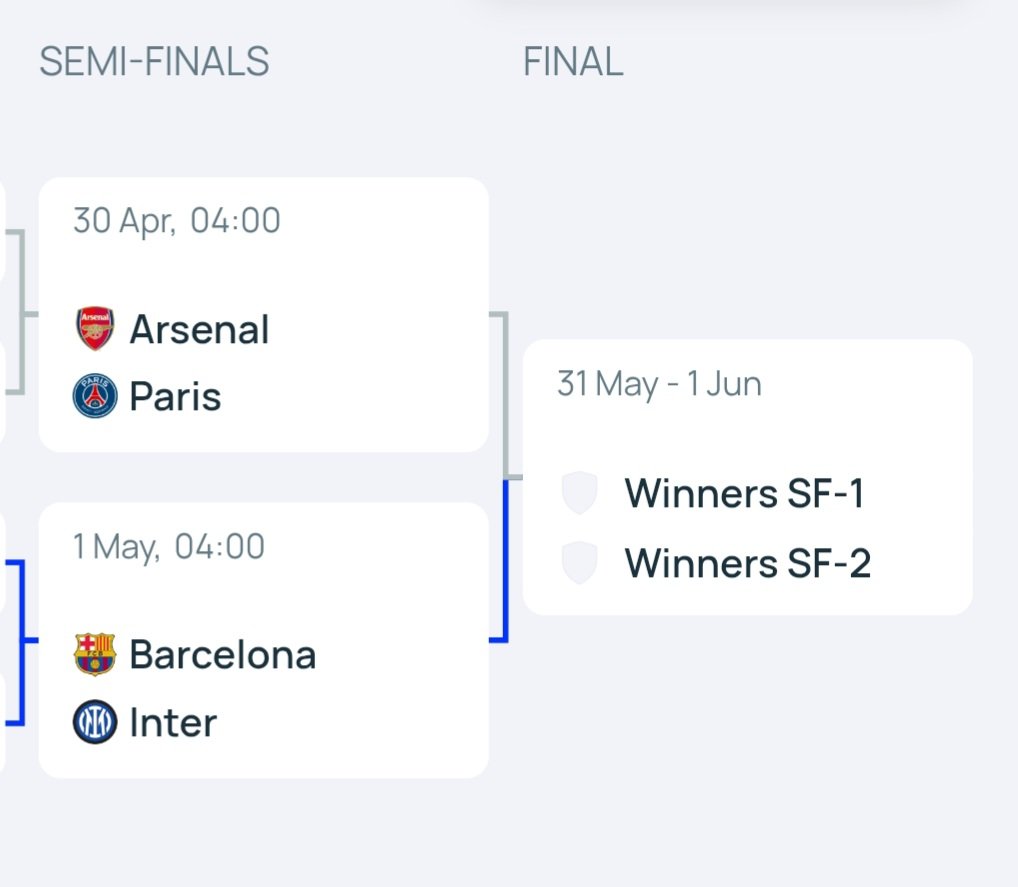1018x887 pixels.
Task: Click the blue bracket line to final
Action: tap(505, 560)
